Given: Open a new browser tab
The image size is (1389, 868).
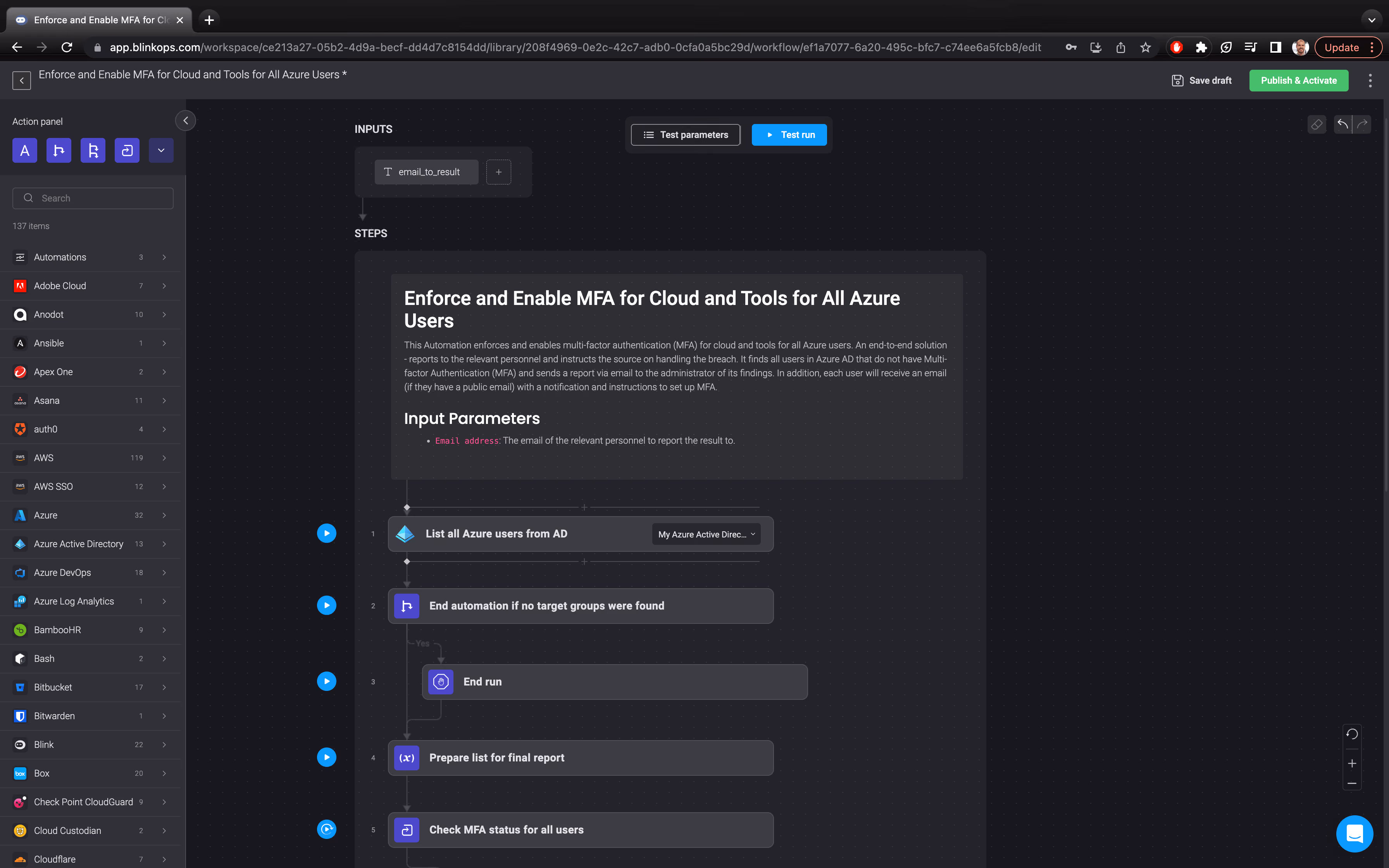Looking at the screenshot, I should pos(209,20).
